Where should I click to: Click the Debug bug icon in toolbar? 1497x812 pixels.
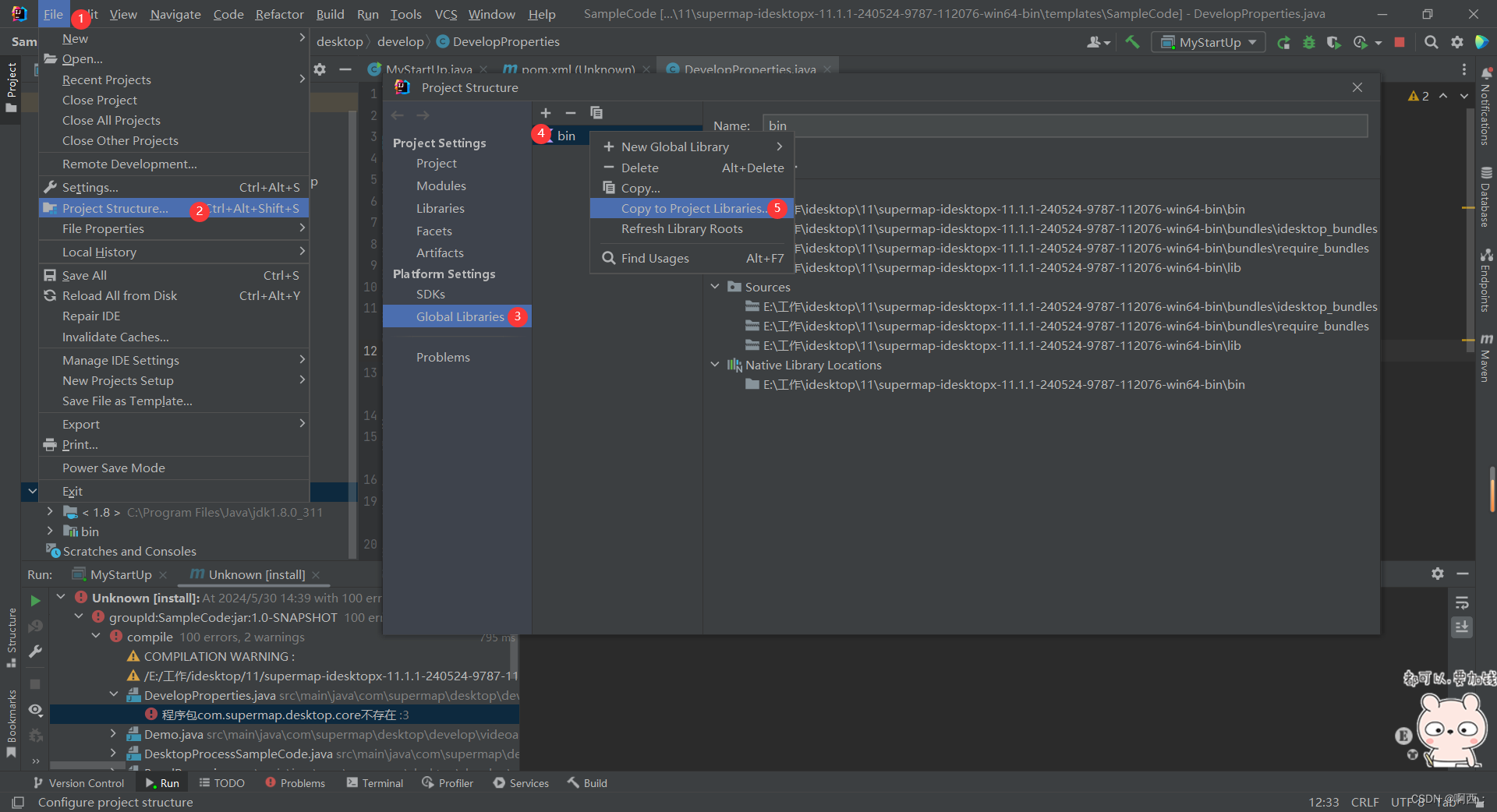[1309, 42]
